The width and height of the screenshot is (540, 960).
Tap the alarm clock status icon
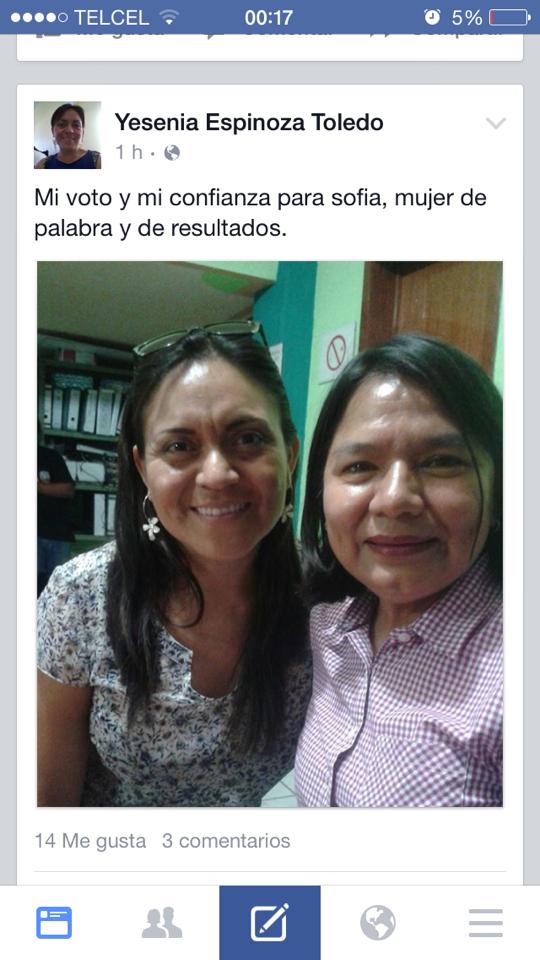click(x=432, y=17)
